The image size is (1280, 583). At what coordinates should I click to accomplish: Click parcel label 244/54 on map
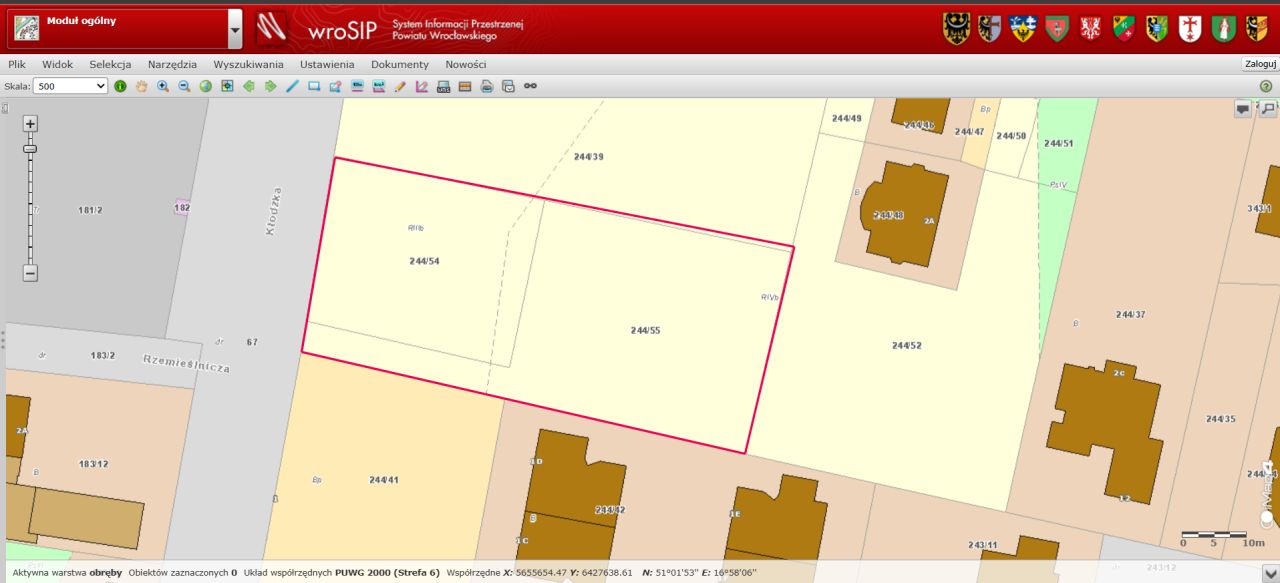(x=424, y=261)
